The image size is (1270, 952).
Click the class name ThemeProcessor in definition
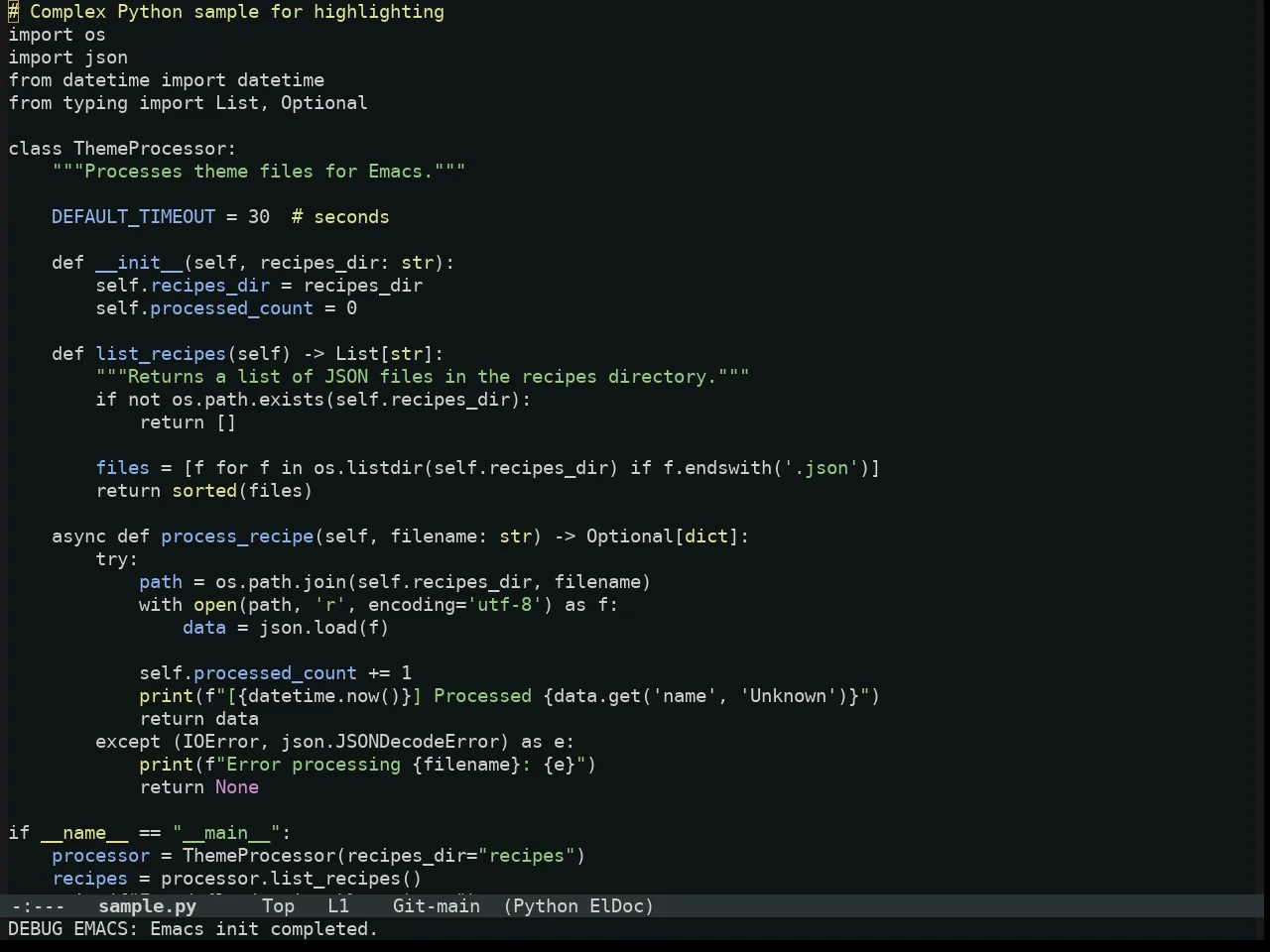(x=150, y=149)
